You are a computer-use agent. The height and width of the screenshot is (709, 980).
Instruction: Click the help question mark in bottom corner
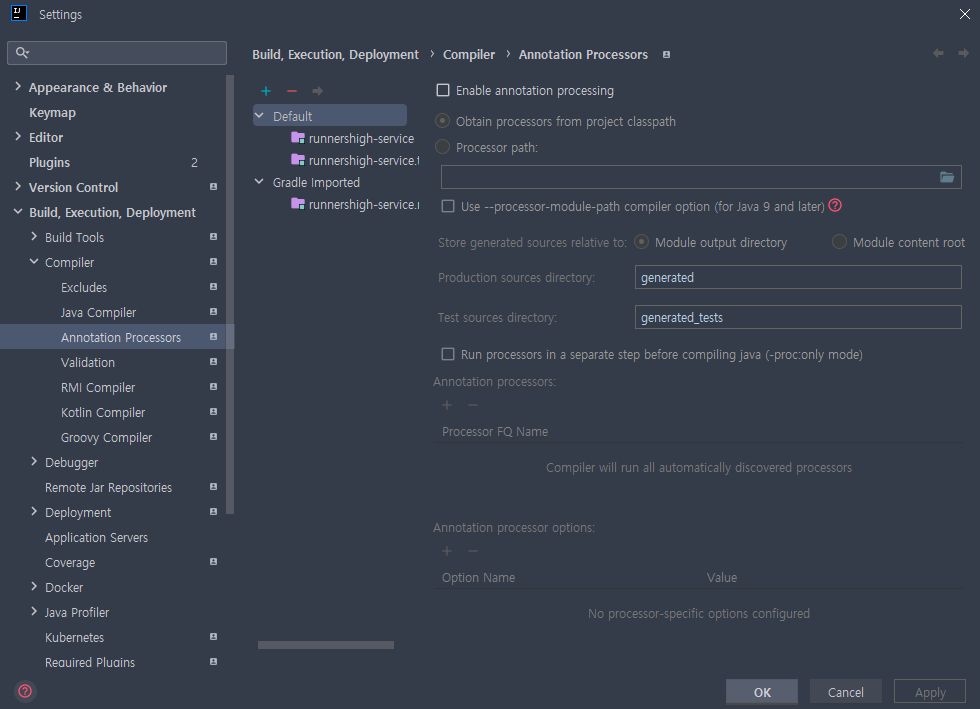[24, 691]
